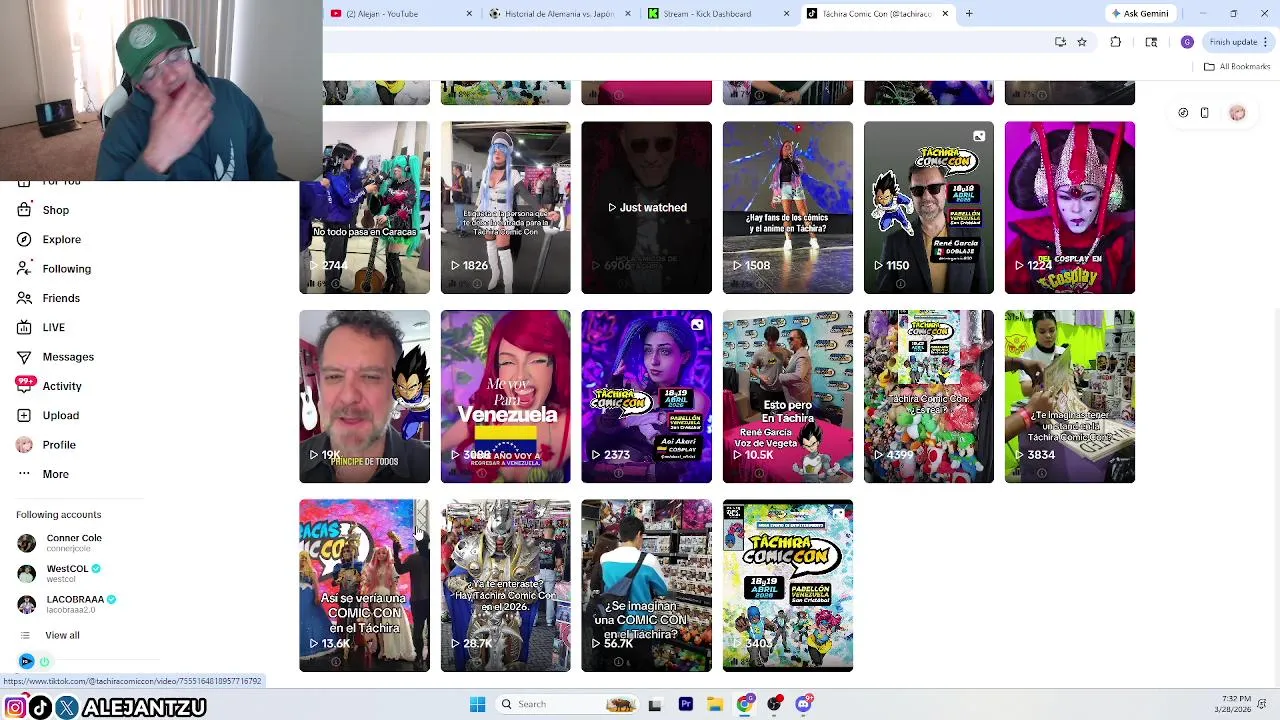Screen dimensions: 1280x720
Task: Open the Google profile avatar
Action: pyautogui.click(x=1187, y=42)
